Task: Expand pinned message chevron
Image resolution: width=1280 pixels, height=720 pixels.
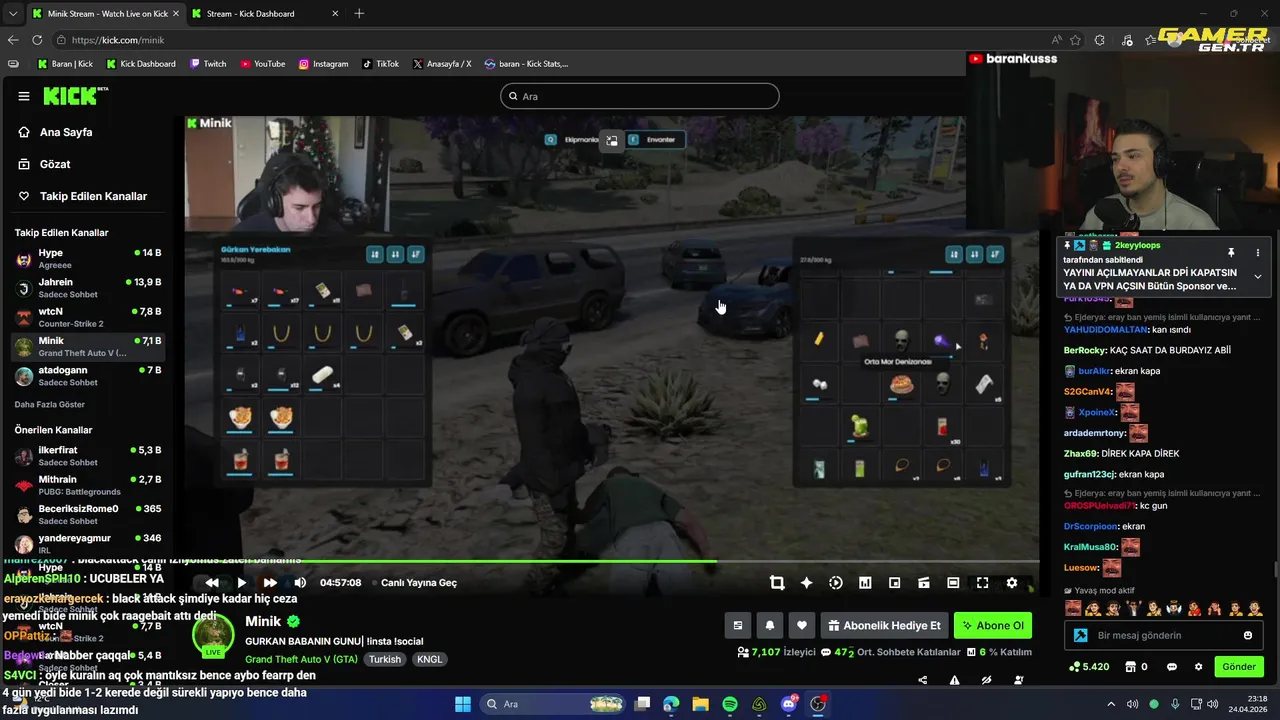Action: coord(1258,277)
